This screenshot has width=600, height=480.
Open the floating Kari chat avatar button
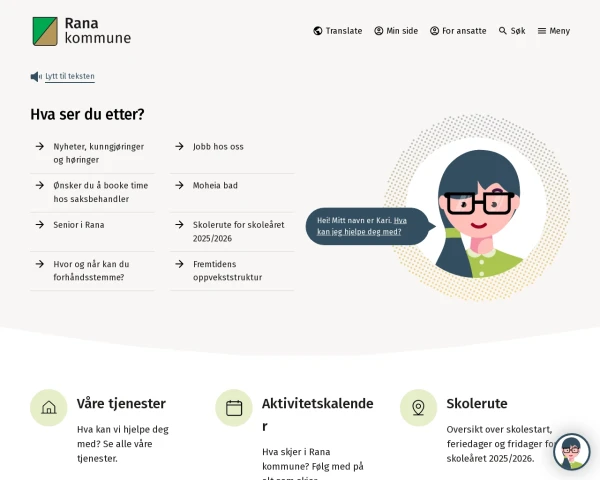tap(571, 452)
